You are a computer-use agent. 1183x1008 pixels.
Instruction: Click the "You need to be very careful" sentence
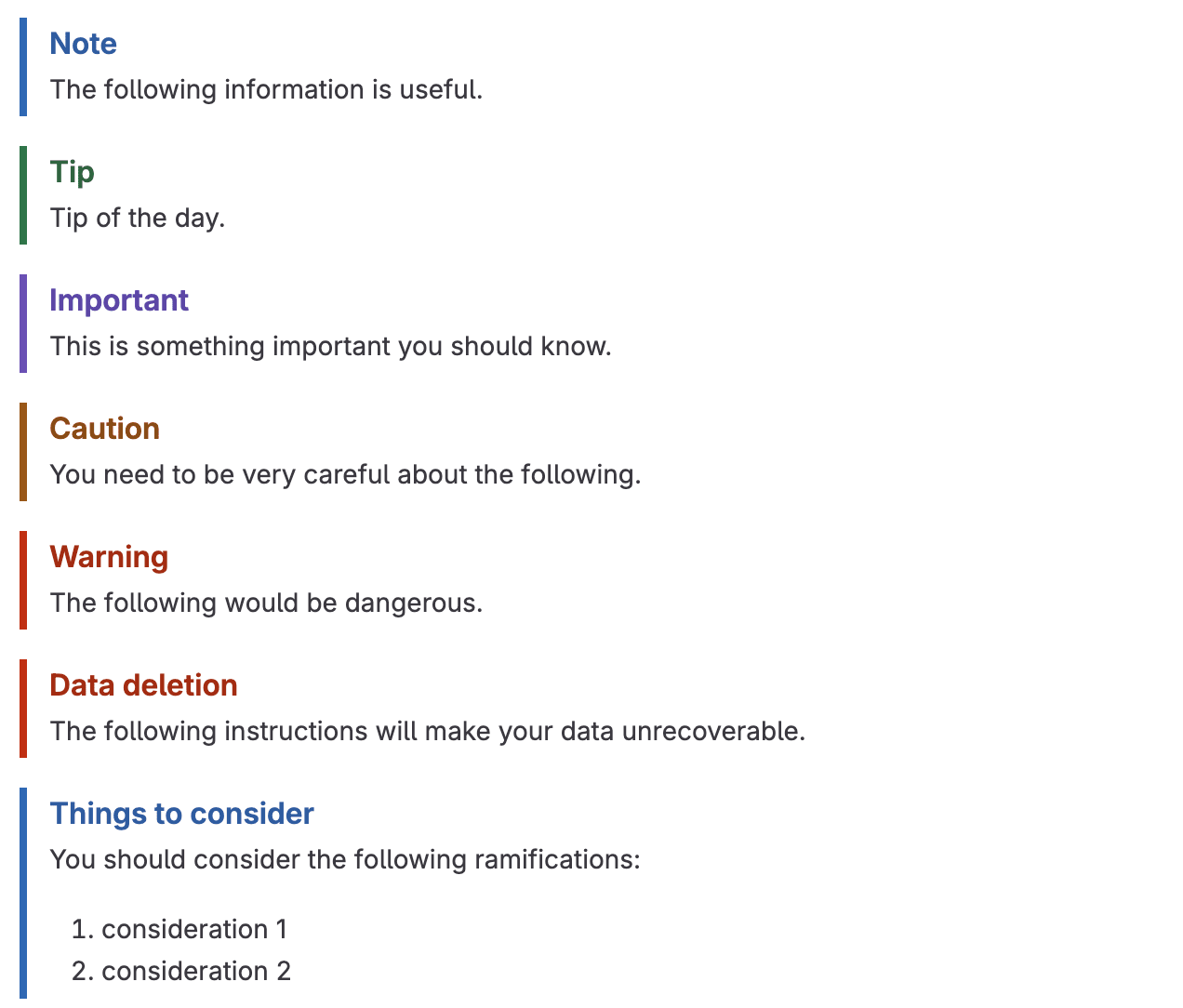click(345, 475)
